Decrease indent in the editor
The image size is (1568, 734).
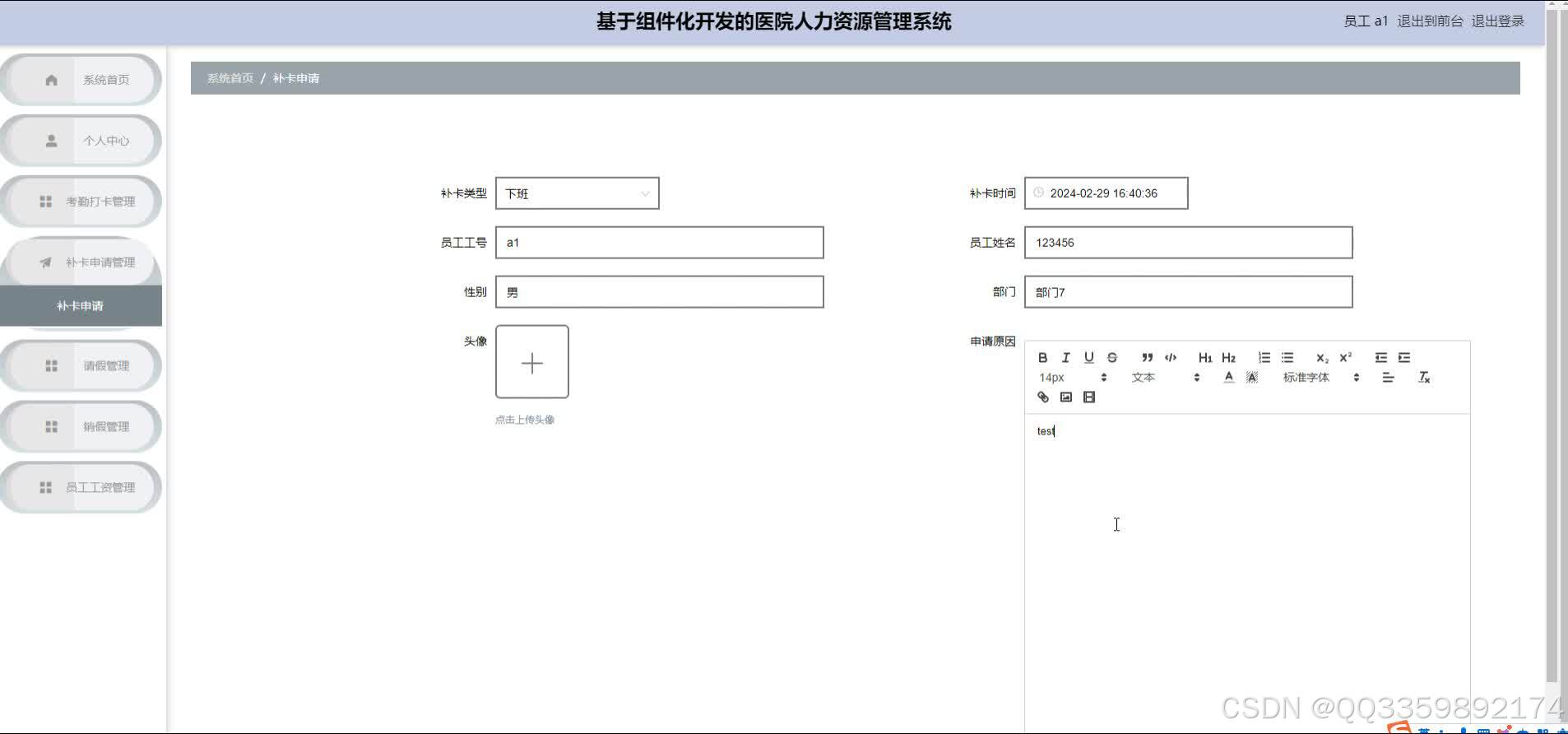1380,358
